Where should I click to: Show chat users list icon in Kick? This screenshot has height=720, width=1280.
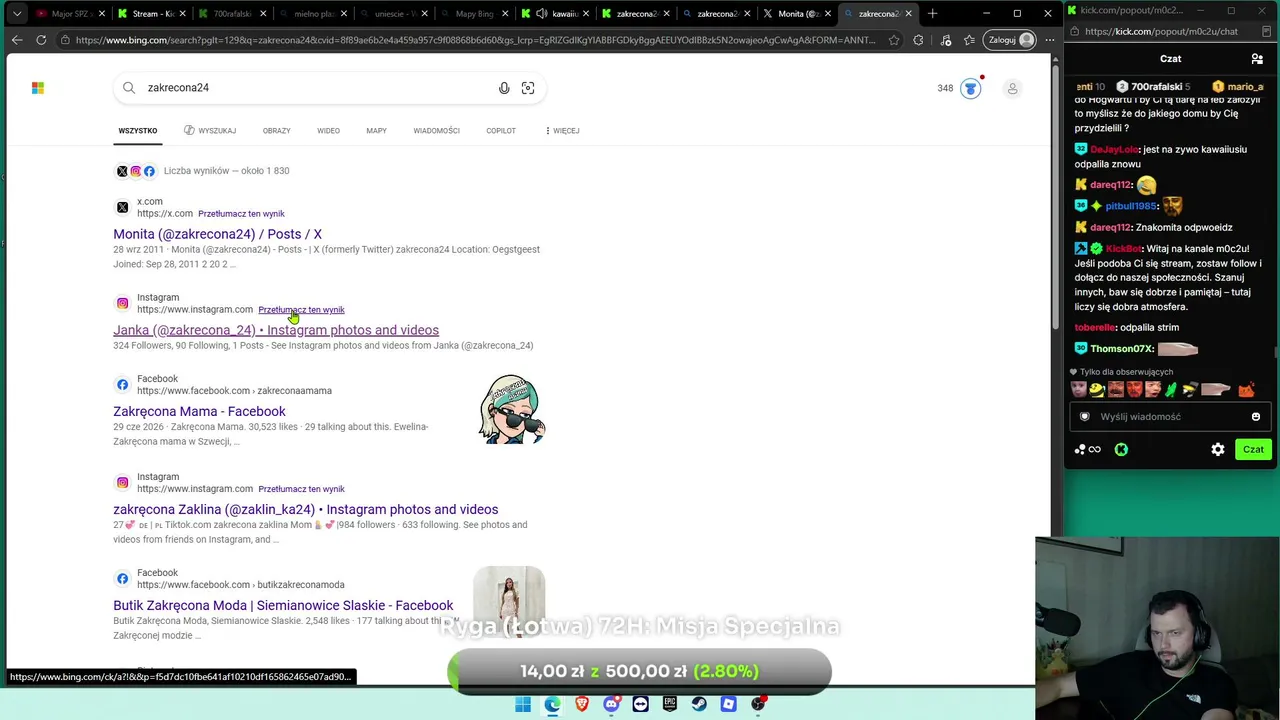(x=1257, y=59)
